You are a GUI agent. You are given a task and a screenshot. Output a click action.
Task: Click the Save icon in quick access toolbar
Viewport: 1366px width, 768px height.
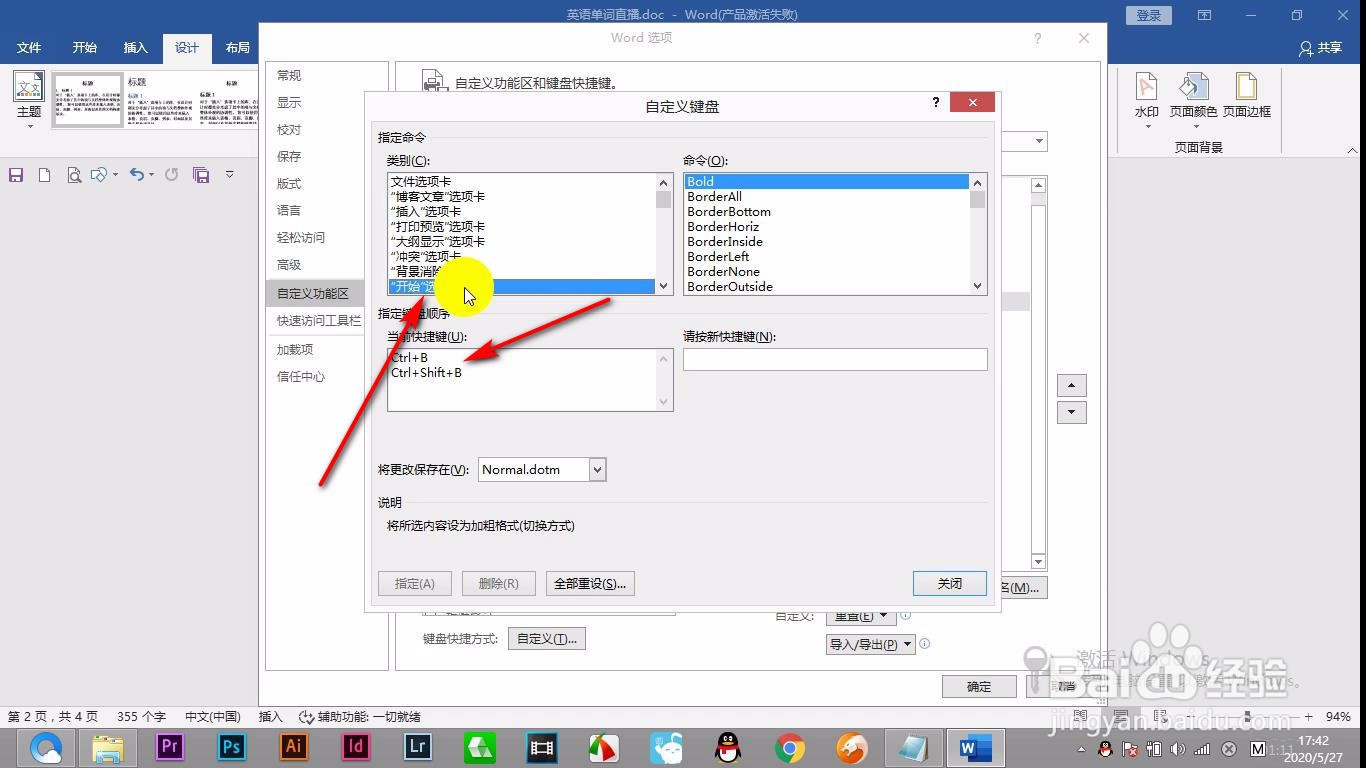tap(16, 175)
